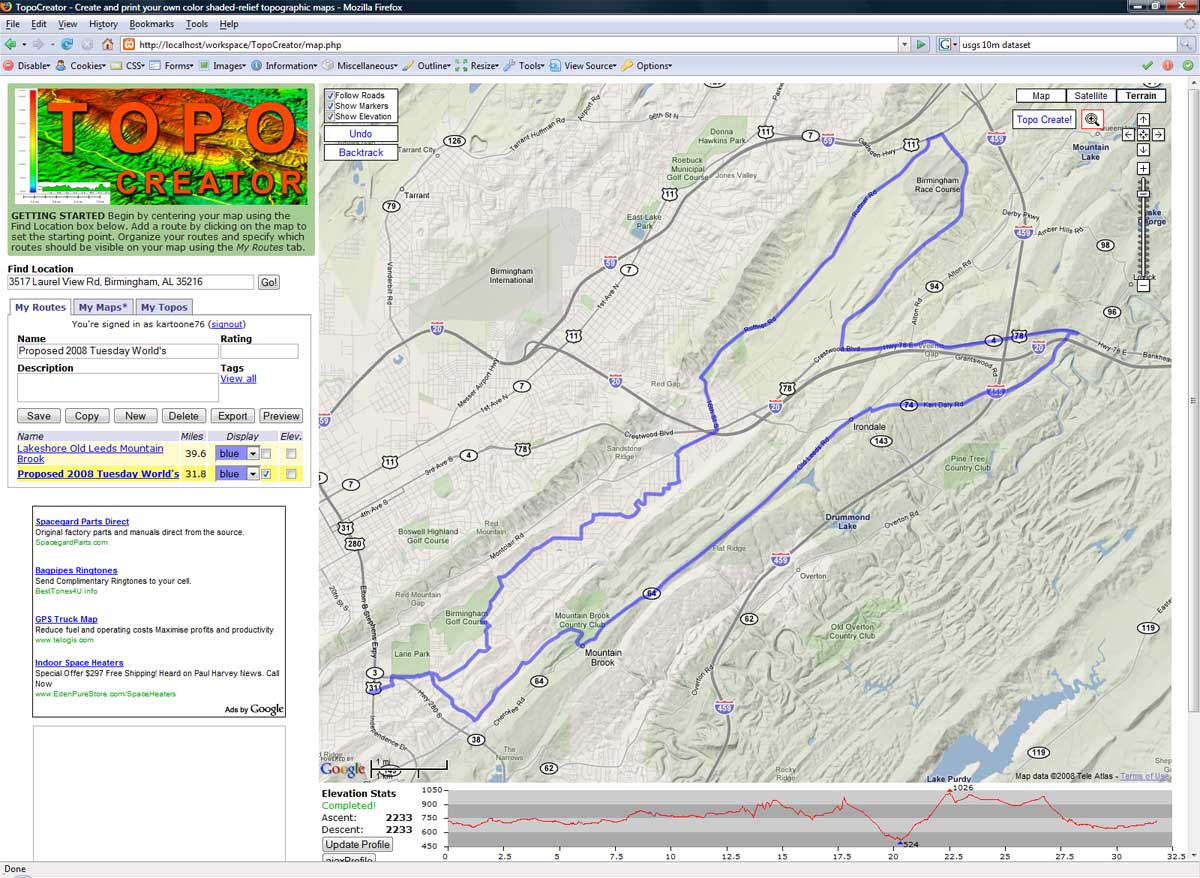Open the Bookmarks menu

[151, 24]
